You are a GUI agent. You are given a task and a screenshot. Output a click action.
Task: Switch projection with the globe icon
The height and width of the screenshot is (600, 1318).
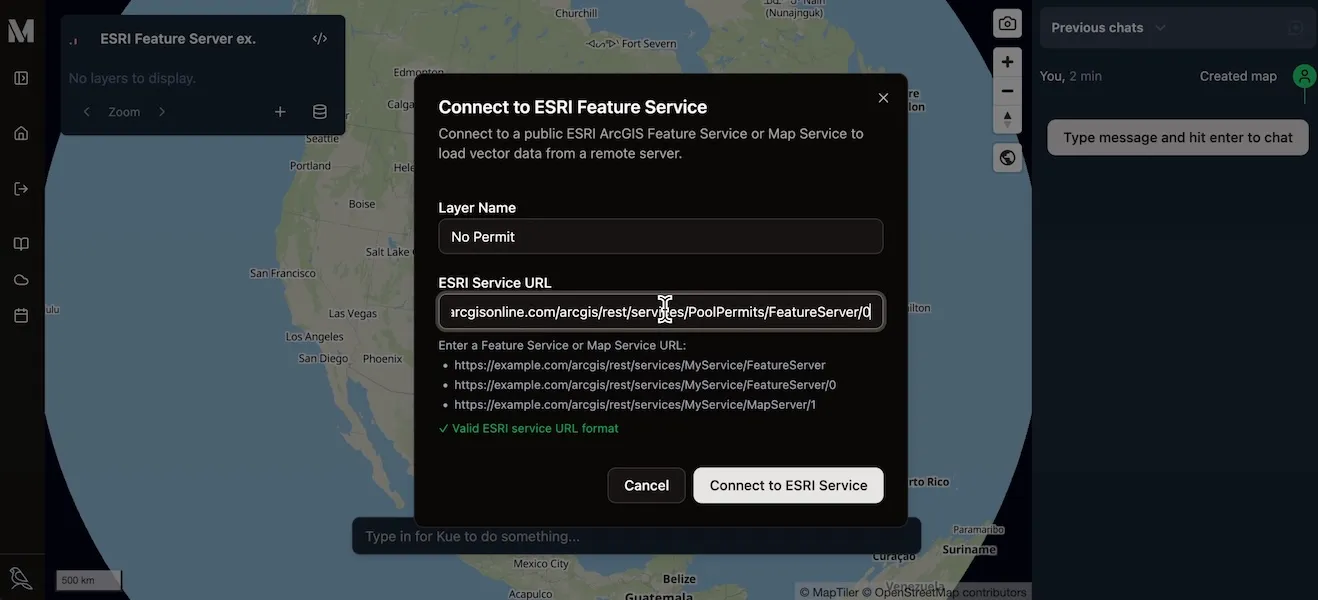tap(1007, 157)
